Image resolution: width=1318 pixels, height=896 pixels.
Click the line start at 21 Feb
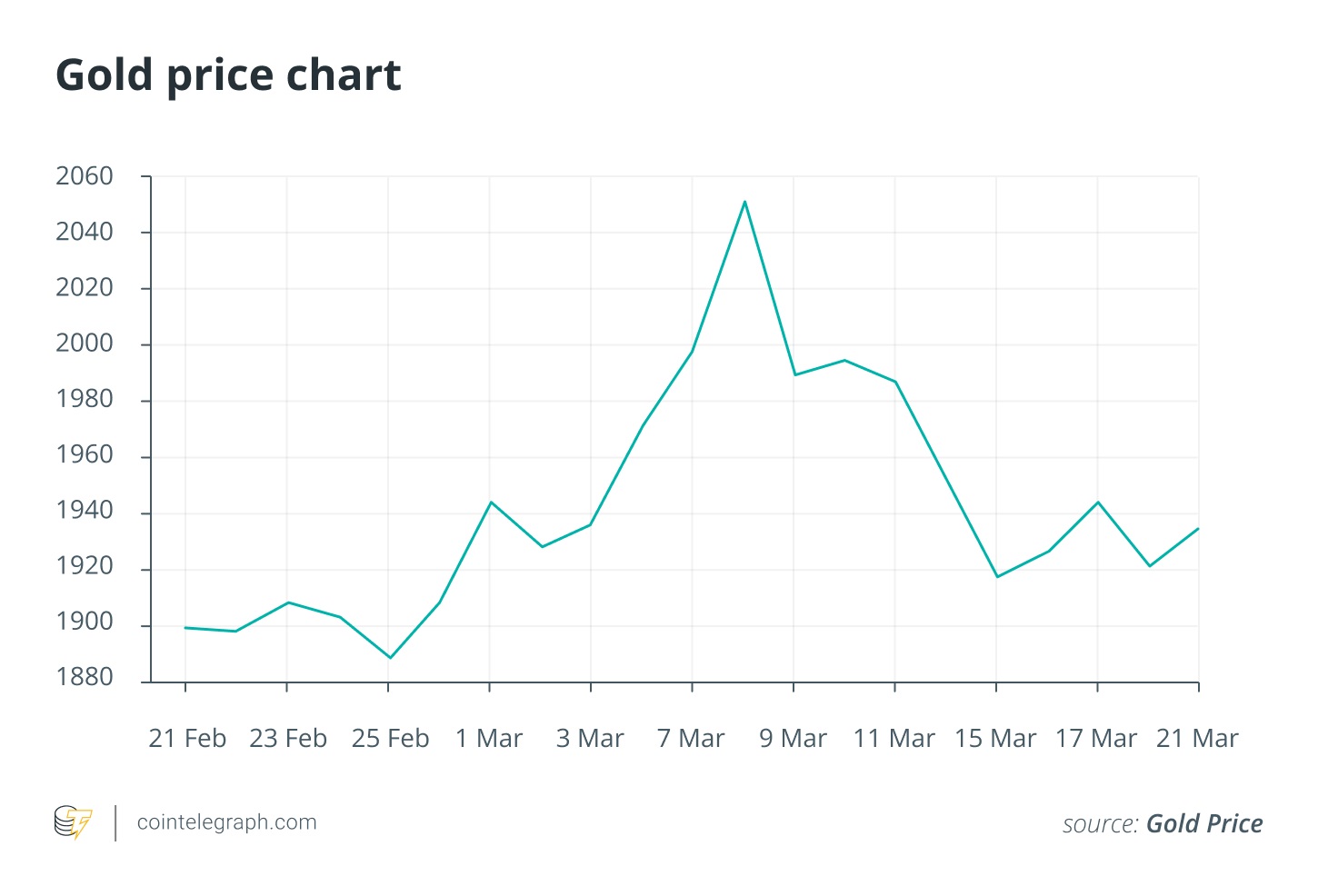[x=185, y=628]
